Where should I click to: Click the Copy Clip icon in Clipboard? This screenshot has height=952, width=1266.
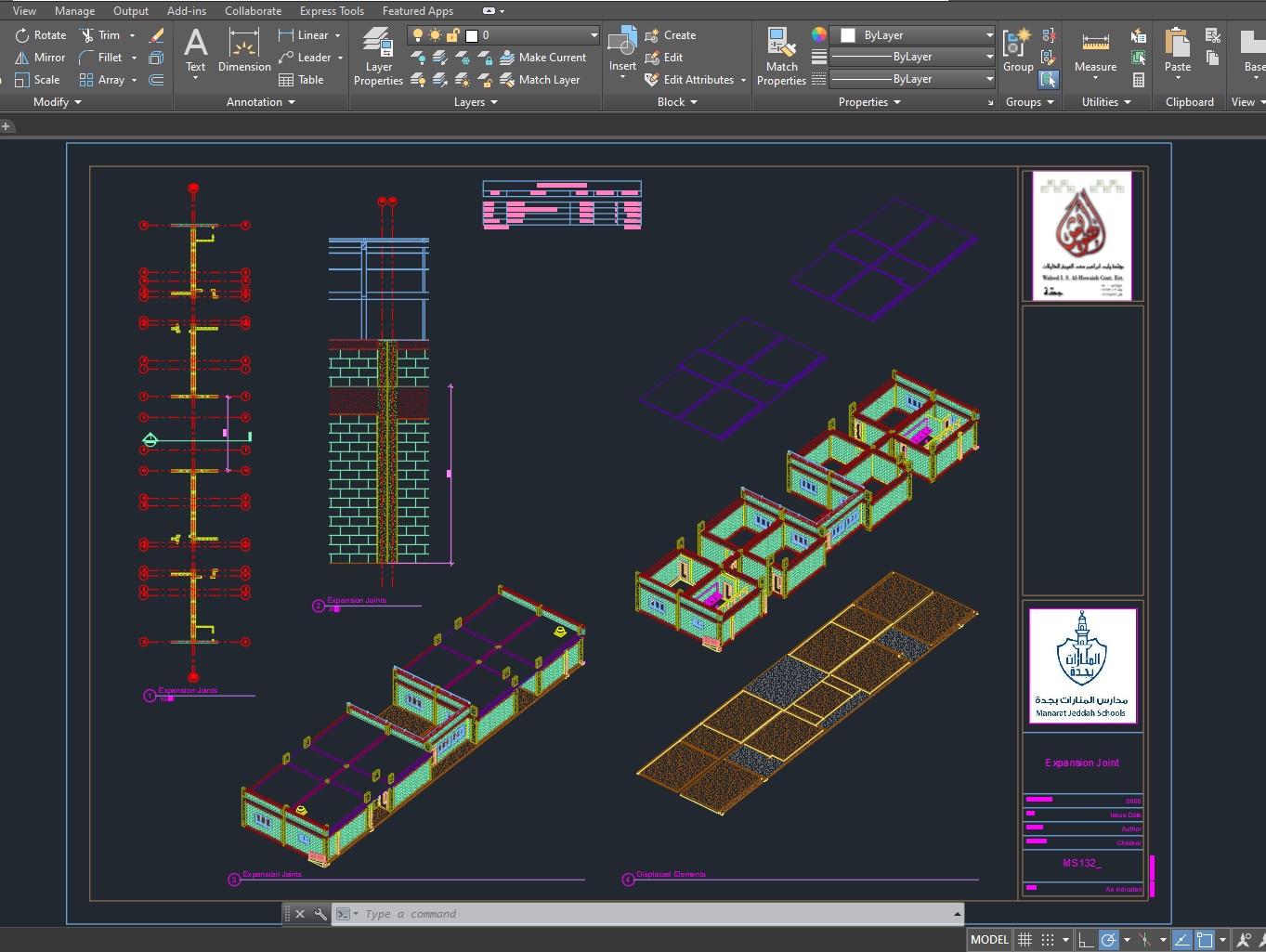point(1212,58)
